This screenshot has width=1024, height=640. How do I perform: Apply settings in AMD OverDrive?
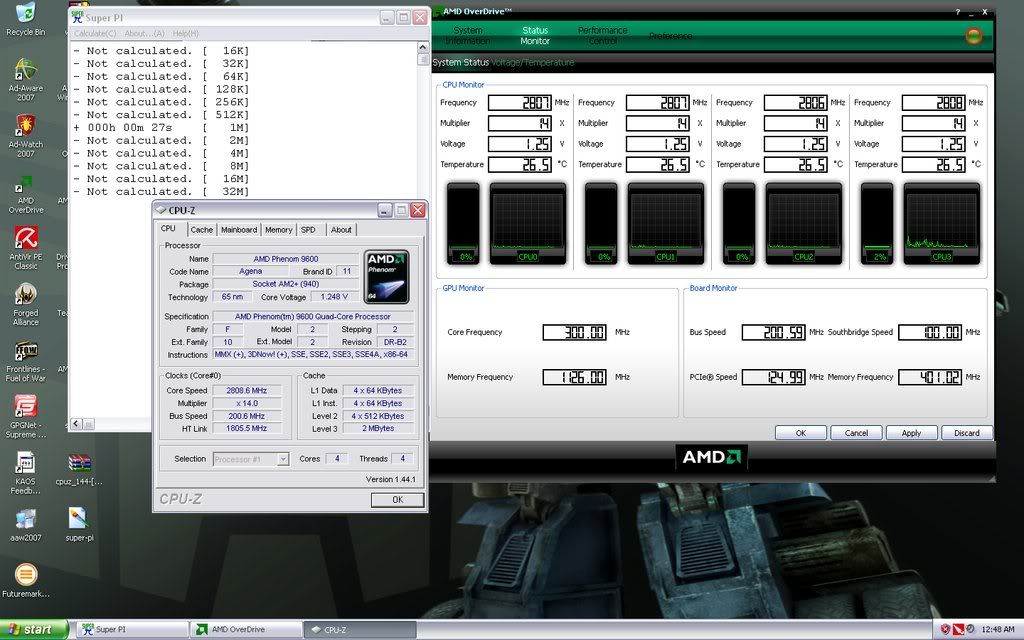click(x=912, y=433)
